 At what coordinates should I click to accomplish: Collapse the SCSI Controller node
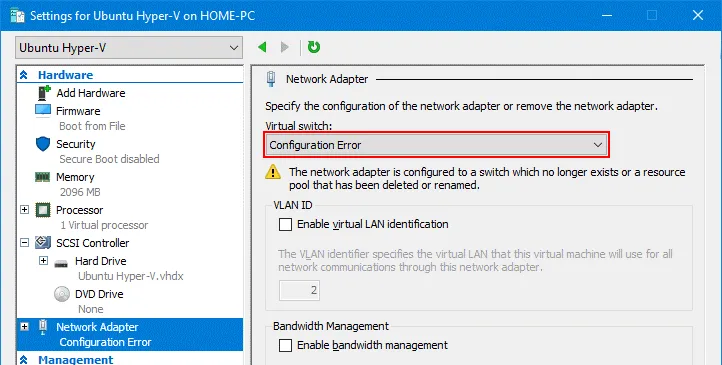tap(24, 243)
